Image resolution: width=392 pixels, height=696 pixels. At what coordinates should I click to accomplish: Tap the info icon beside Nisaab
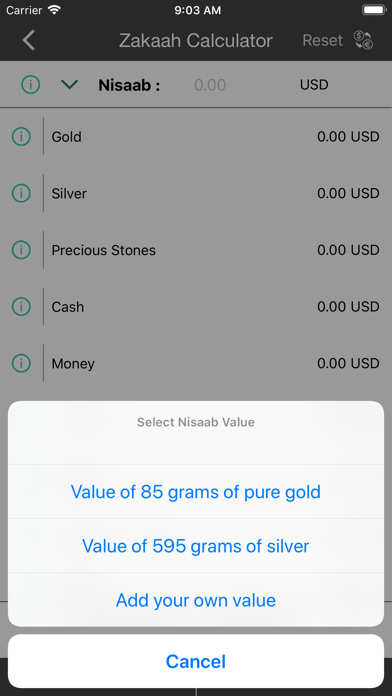click(x=31, y=84)
